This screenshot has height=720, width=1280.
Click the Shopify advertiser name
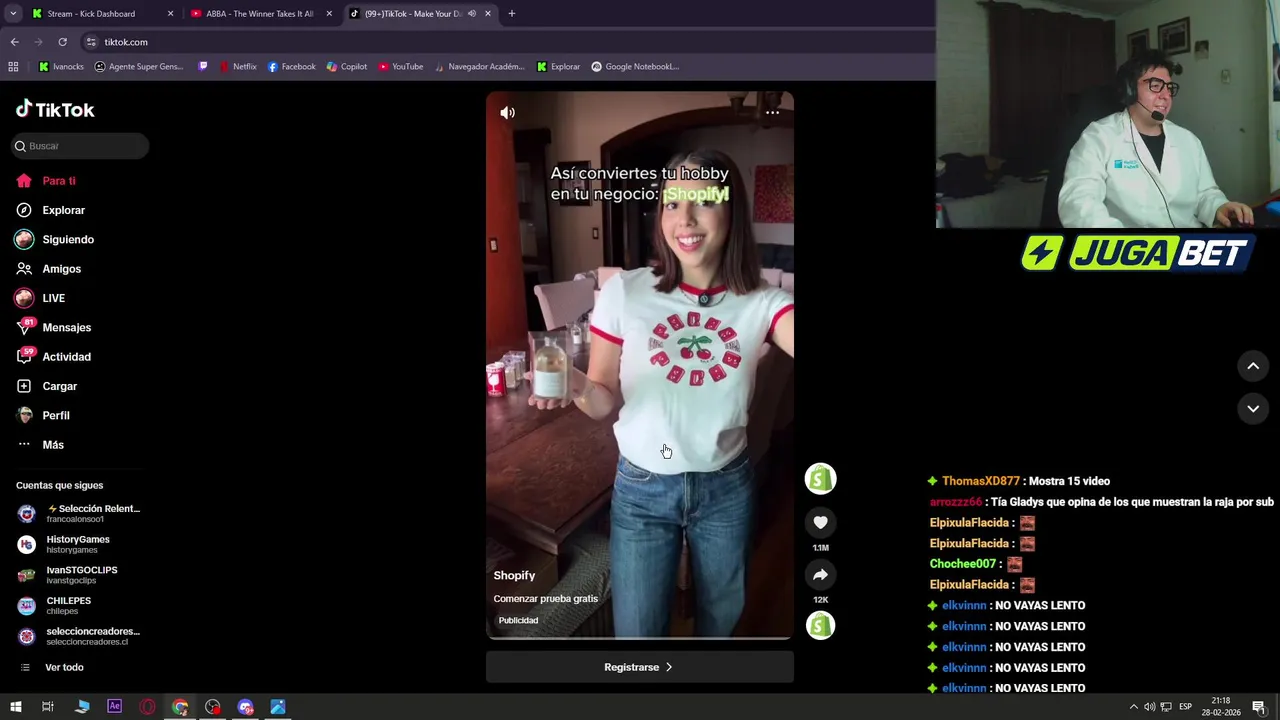514,575
